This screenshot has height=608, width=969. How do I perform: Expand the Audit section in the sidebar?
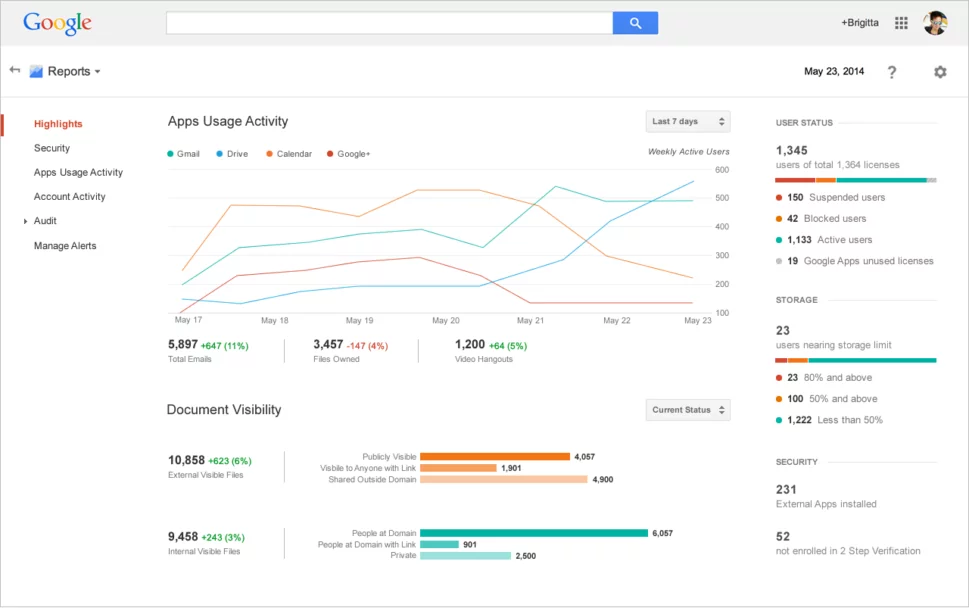click(44, 221)
